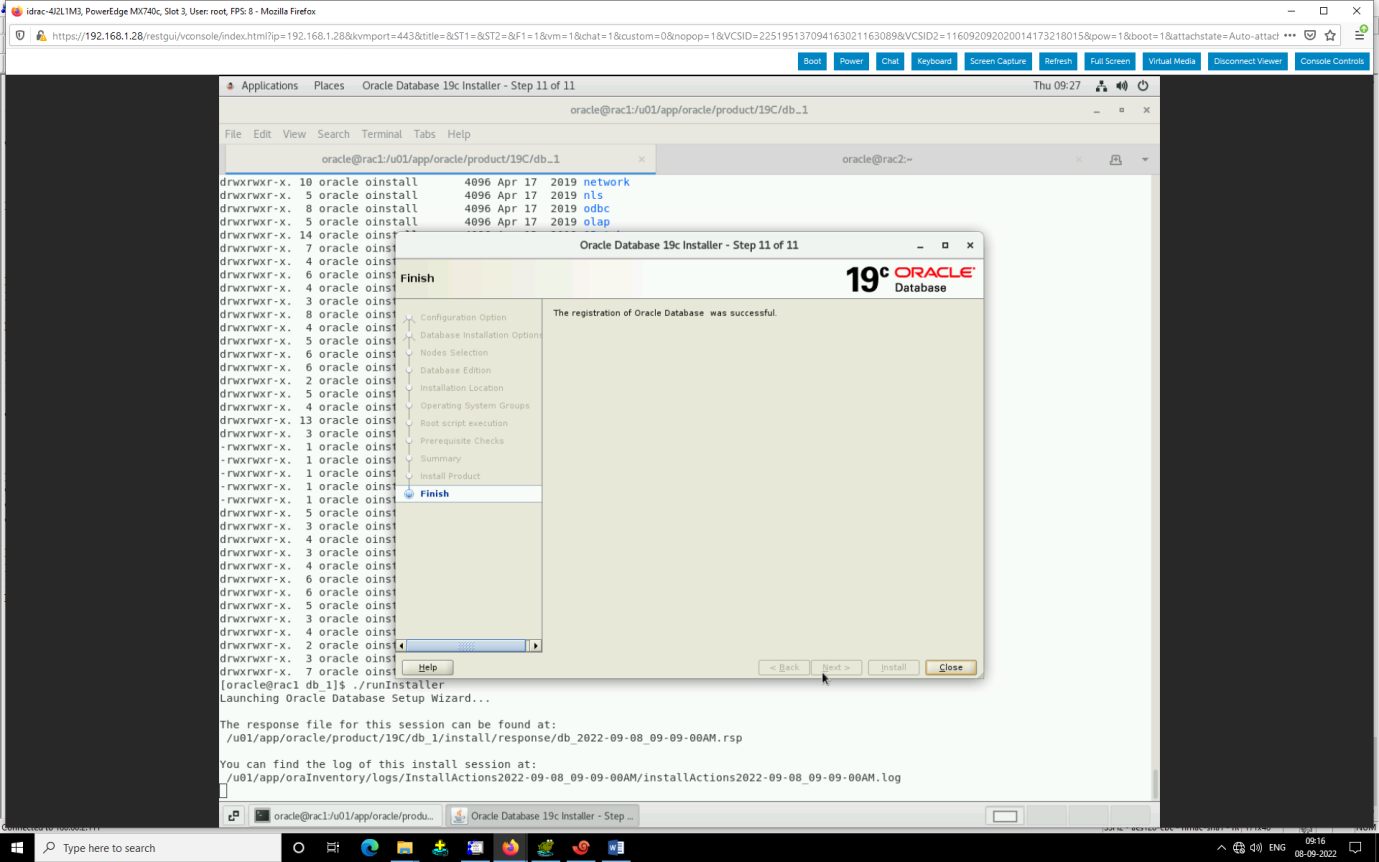1379x862 pixels.
Task: Switch to the oracle@rac2 terminal tab
Action: (x=876, y=159)
